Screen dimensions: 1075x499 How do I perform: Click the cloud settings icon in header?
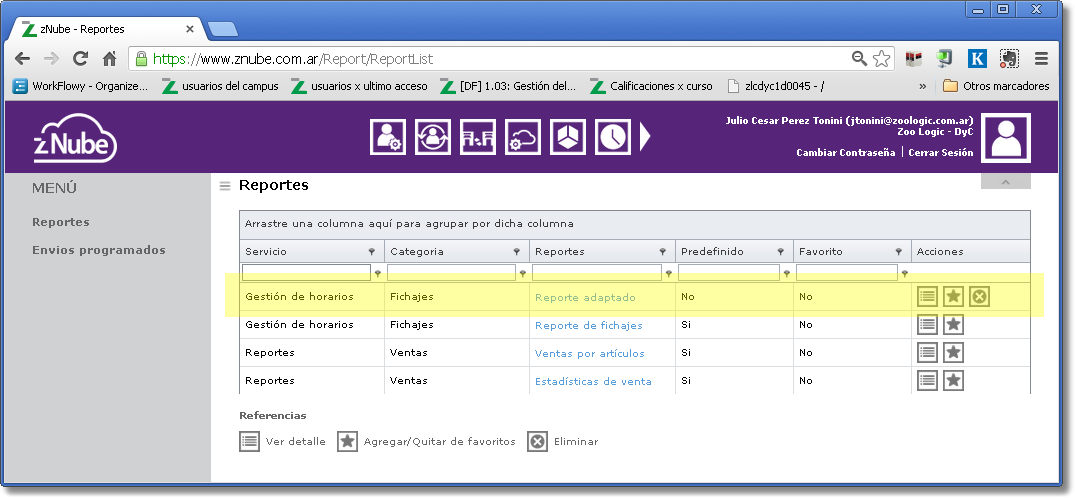click(x=523, y=137)
